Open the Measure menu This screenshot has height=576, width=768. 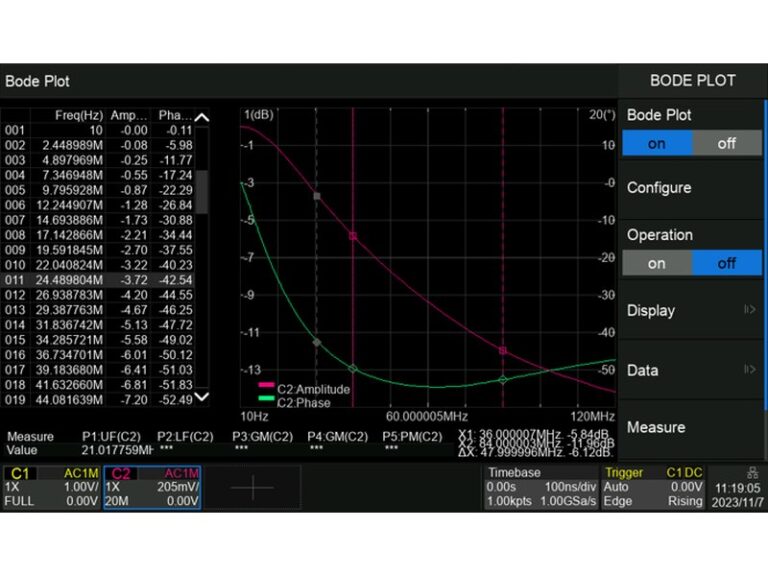click(691, 427)
